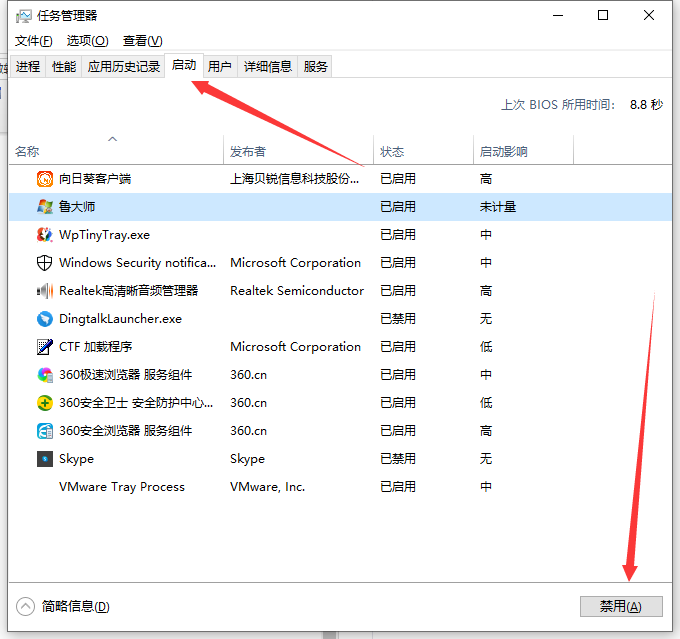Collapse to 简略信息 view
Image resolution: width=680 pixels, height=639 pixels.
point(64,606)
